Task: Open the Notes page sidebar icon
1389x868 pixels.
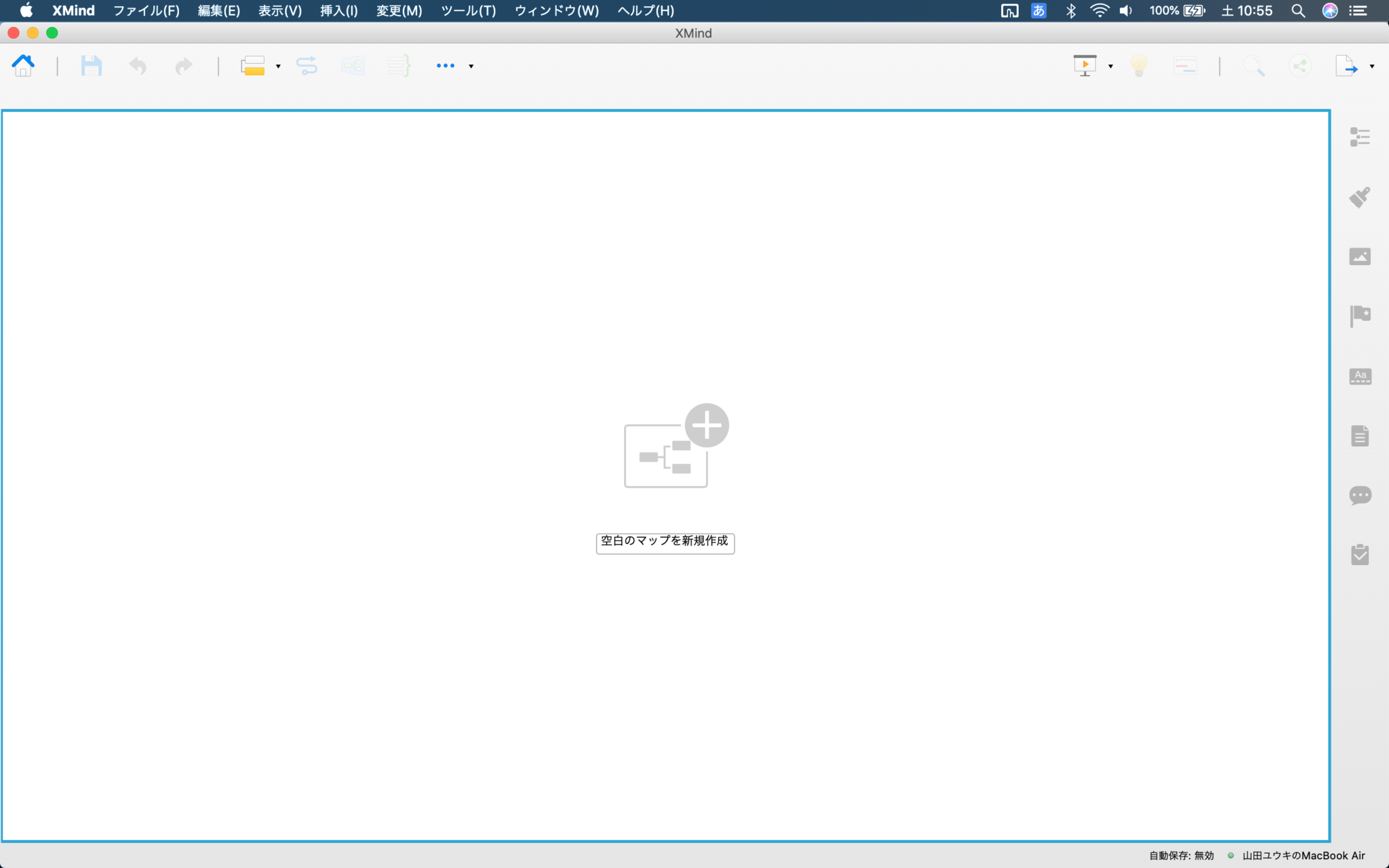Action: (1360, 435)
